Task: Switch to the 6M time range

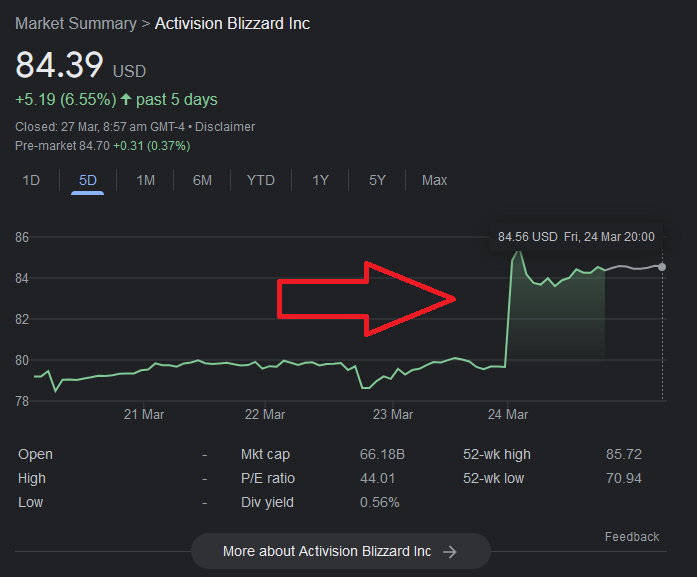Action: point(202,180)
